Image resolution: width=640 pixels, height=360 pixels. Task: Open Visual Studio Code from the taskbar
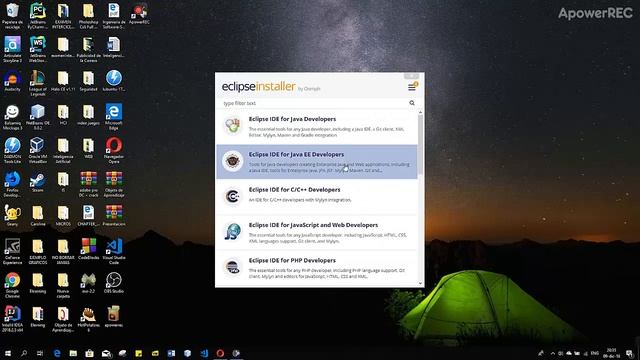204,353
